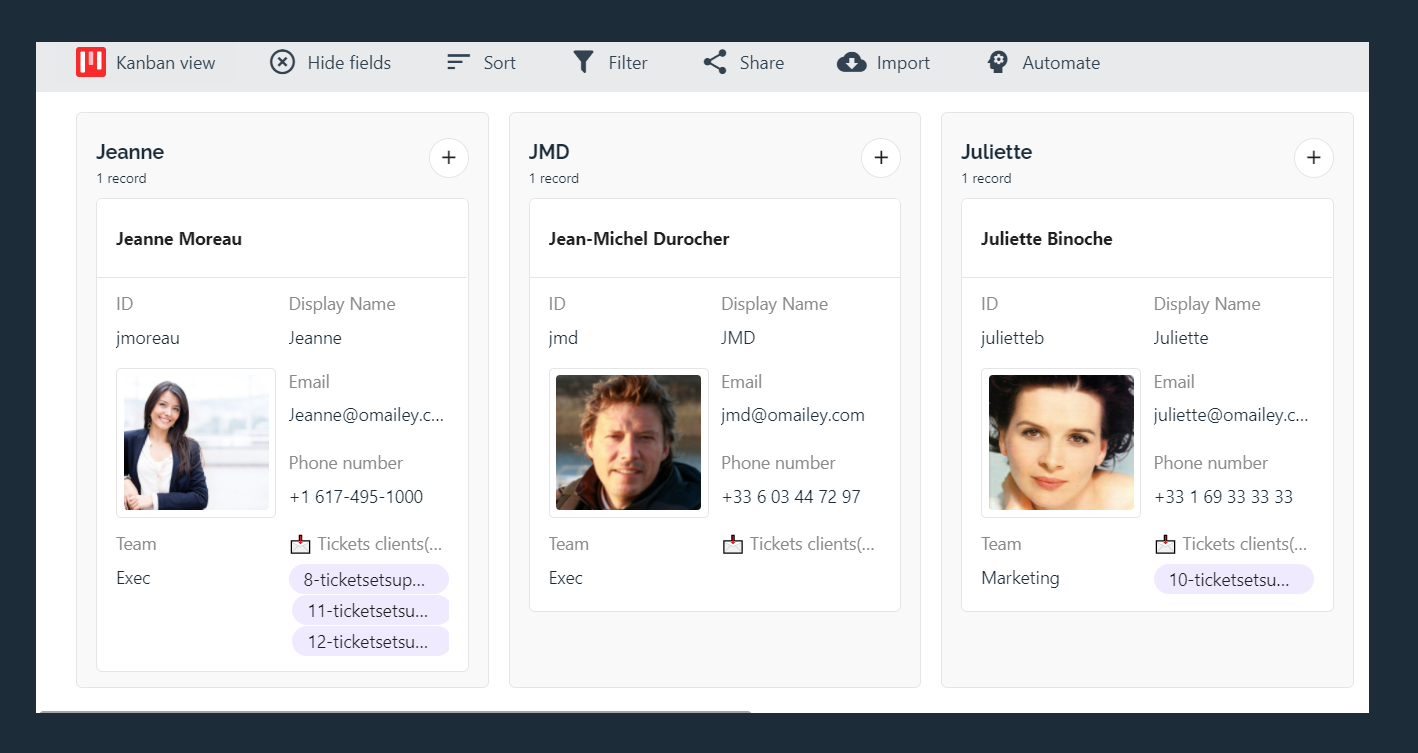Click the Jeanne column heading

point(130,152)
